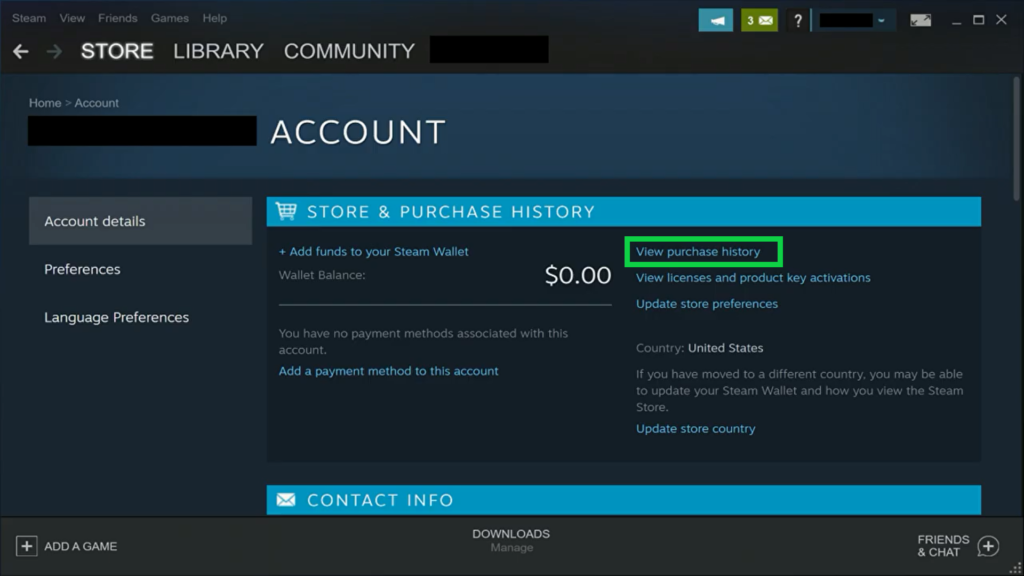Click the question mark help icon
This screenshot has width=1024, height=576.
tap(797, 20)
